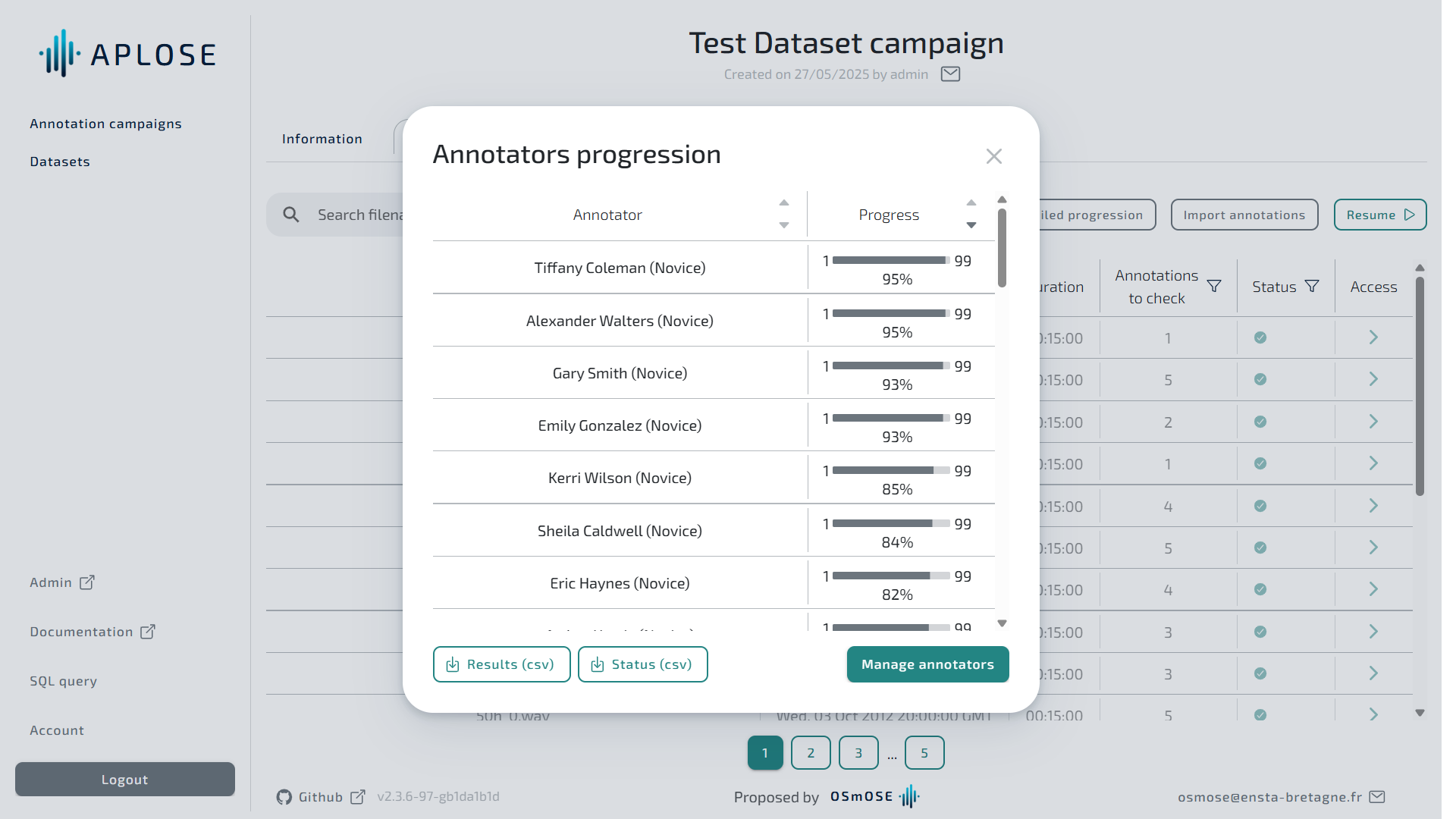
Task: Click the search magnifier icon
Action: click(291, 215)
